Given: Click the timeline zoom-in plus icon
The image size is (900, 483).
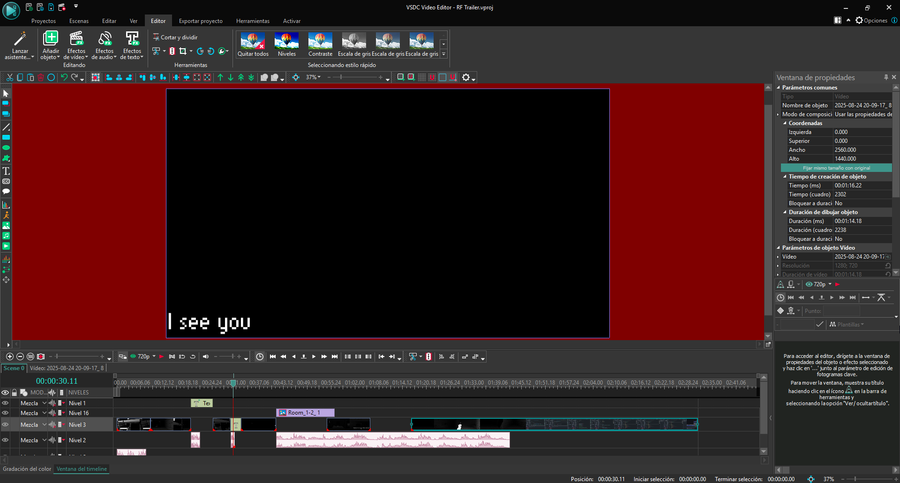Looking at the screenshot, I should coord(10,357).
